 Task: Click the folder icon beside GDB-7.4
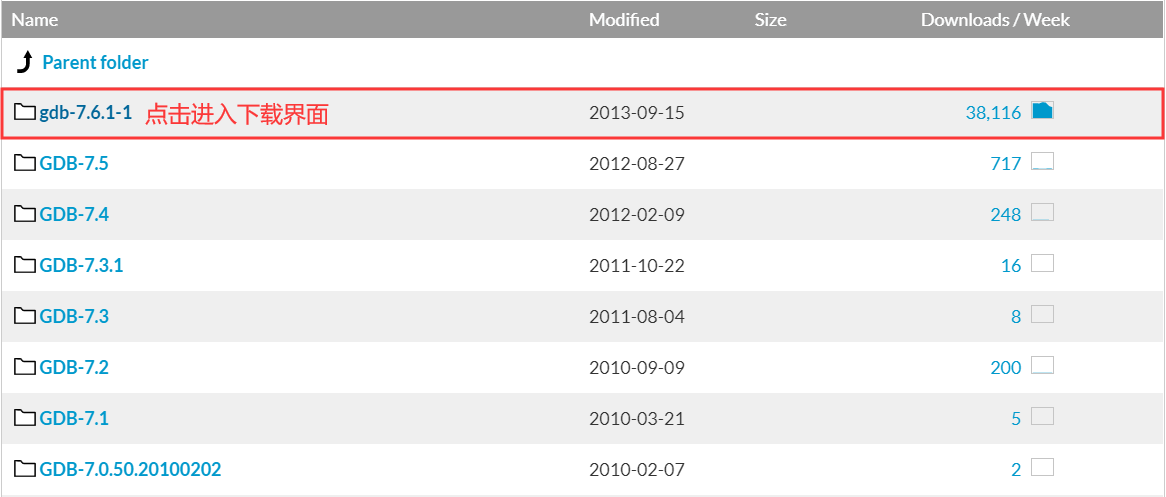pos(25,214)
